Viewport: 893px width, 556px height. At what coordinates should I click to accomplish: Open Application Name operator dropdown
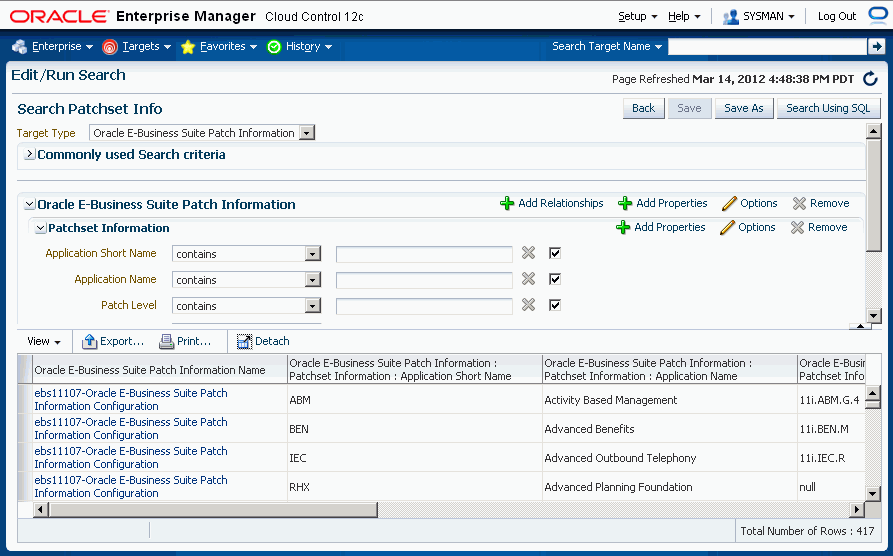tap(312, 280)
